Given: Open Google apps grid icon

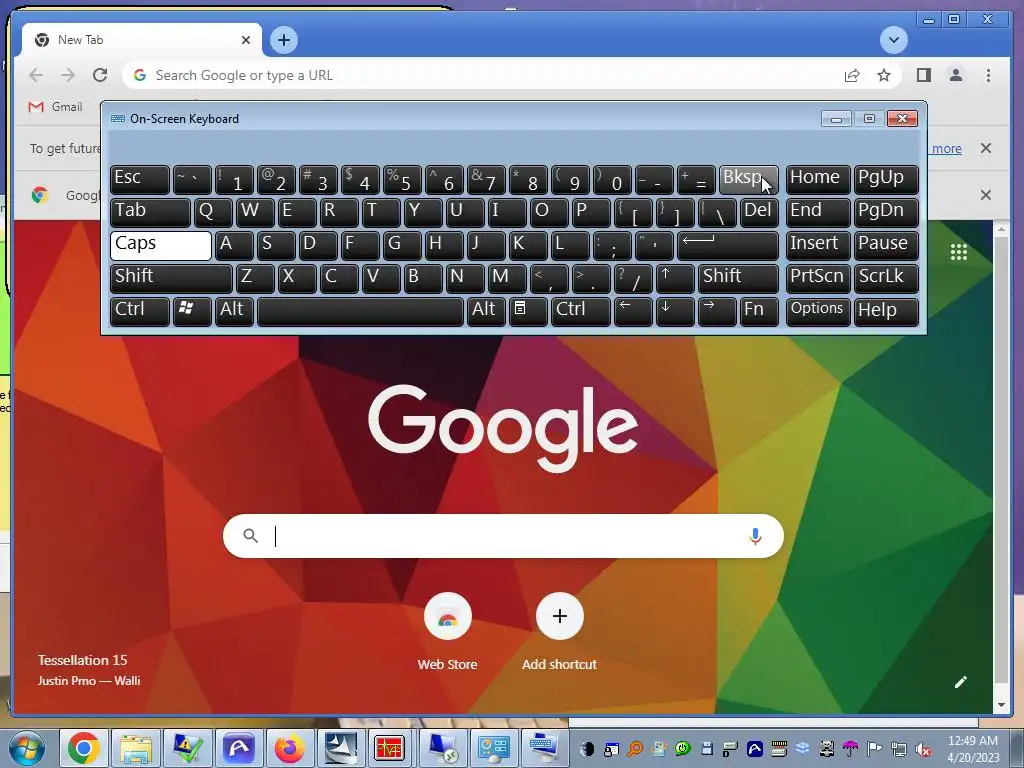Looking at the screenshot, I should [958, 252].
